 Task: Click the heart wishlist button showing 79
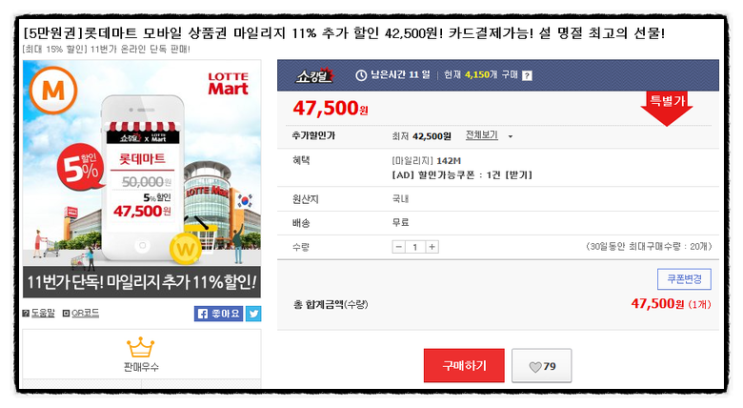click(x=542, y=366)
